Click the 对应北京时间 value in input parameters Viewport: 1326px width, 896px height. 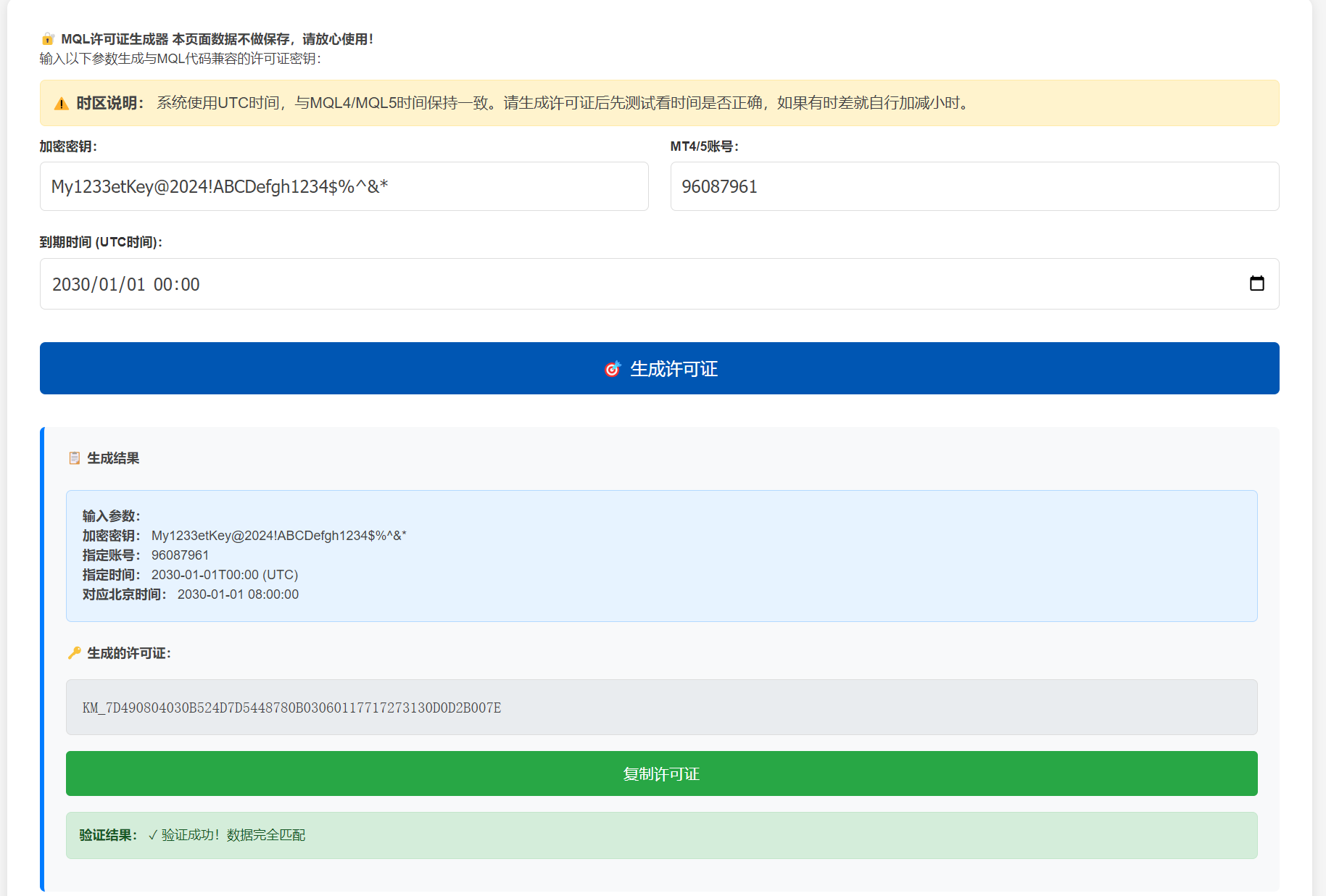point(238,594)
